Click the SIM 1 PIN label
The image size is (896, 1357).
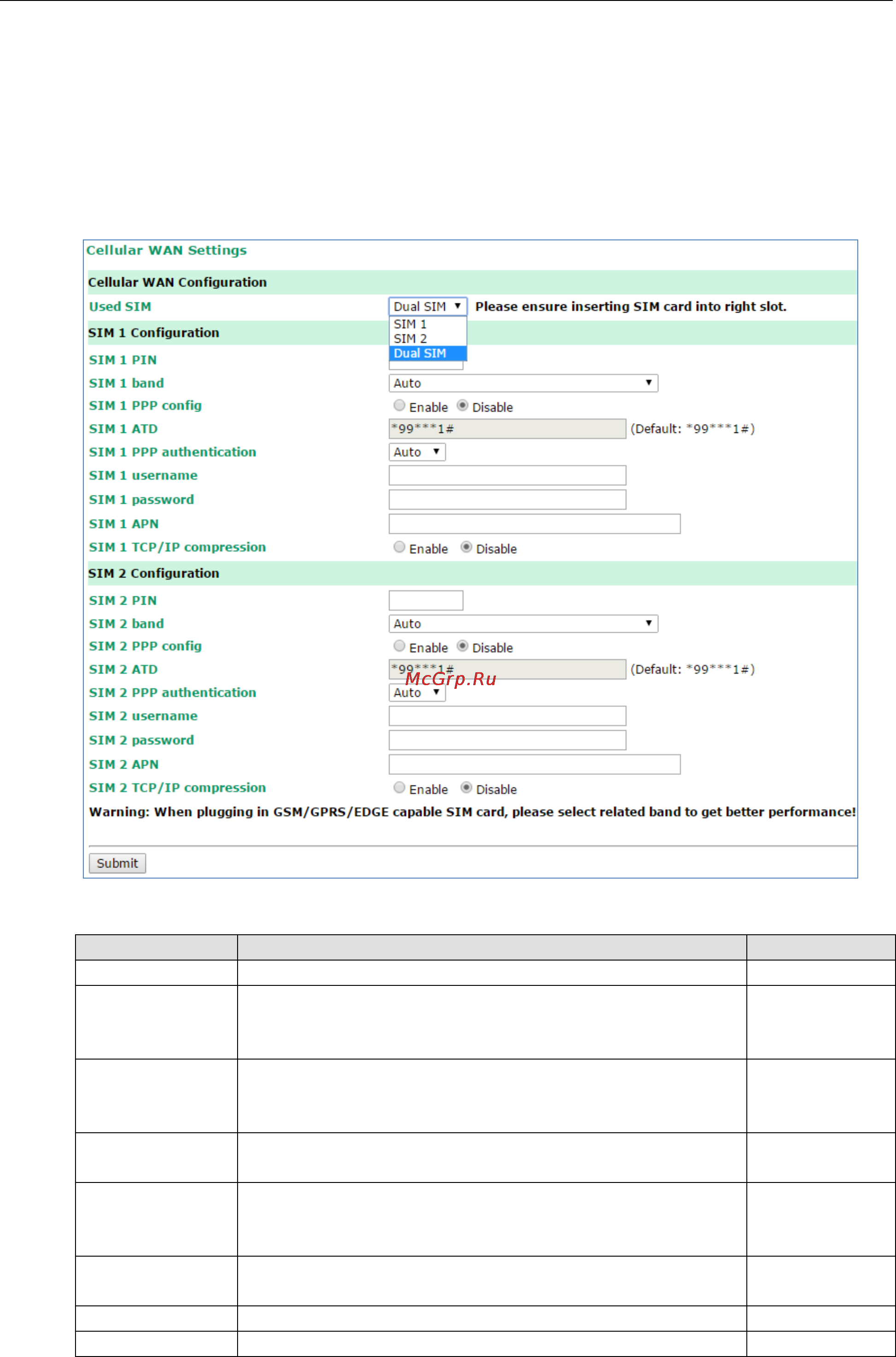[x=123, y=360]
